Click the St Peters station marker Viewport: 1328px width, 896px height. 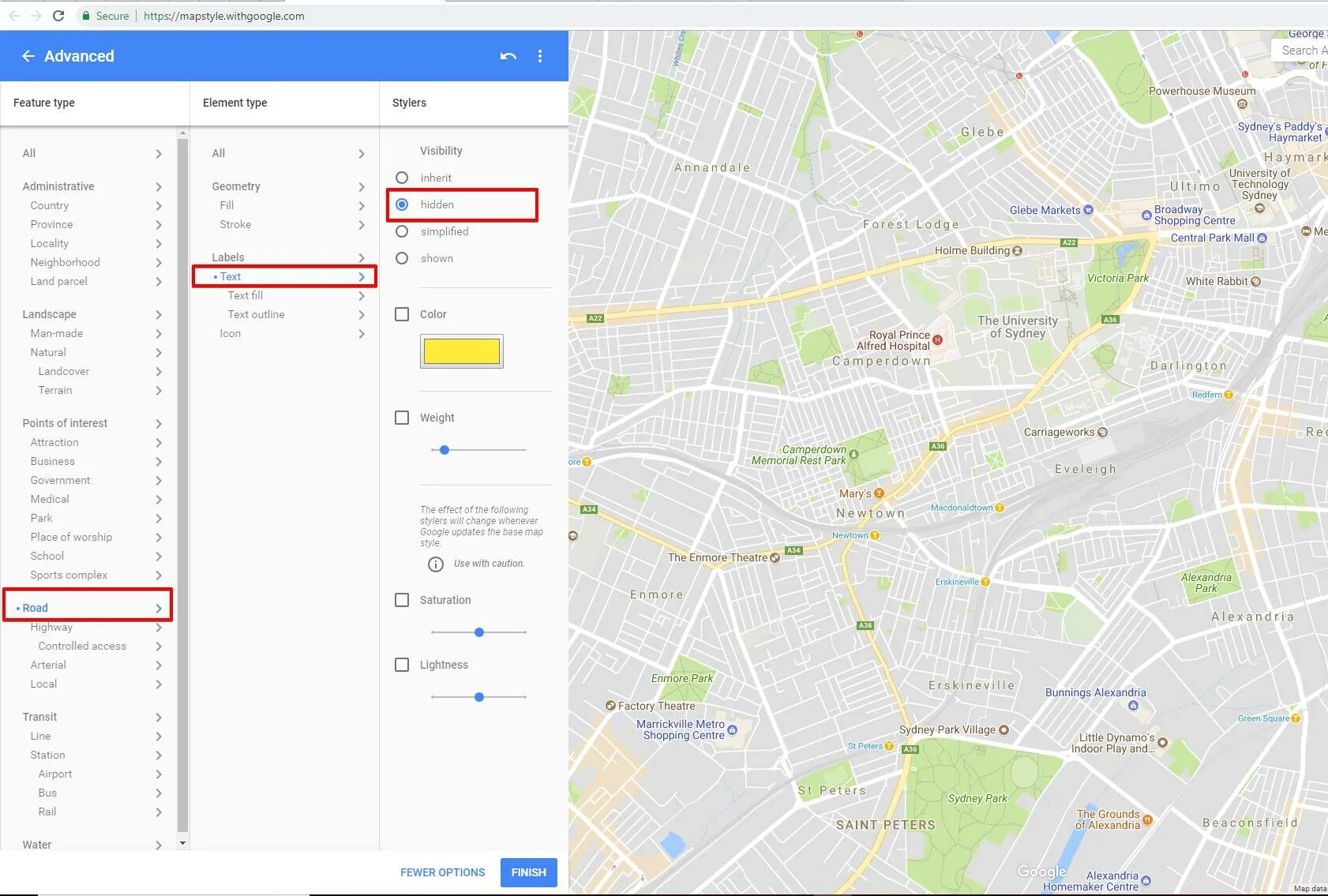point(889,746)
